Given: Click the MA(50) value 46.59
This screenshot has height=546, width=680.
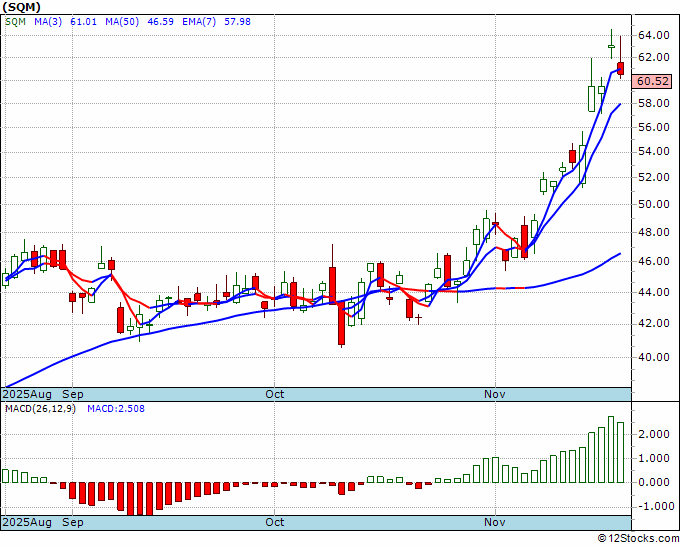Looking at the screenshot, I should 160,22.
